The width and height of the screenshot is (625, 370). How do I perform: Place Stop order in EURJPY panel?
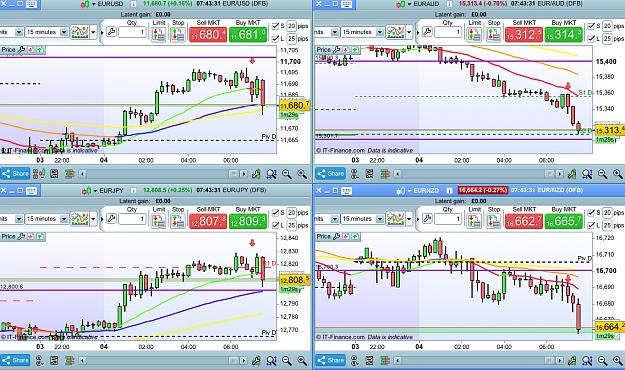tap(178, 221)
